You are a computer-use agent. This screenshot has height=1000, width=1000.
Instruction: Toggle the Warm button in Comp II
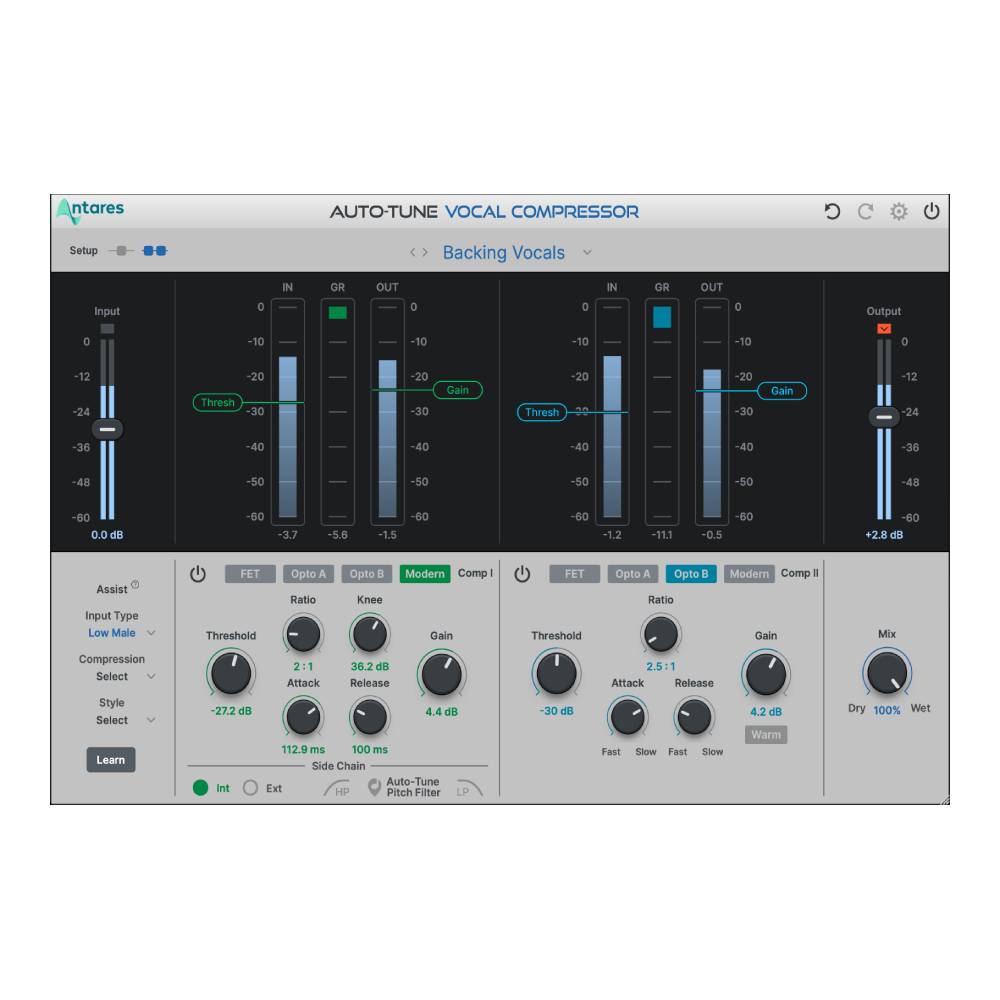tap(766, 735)
